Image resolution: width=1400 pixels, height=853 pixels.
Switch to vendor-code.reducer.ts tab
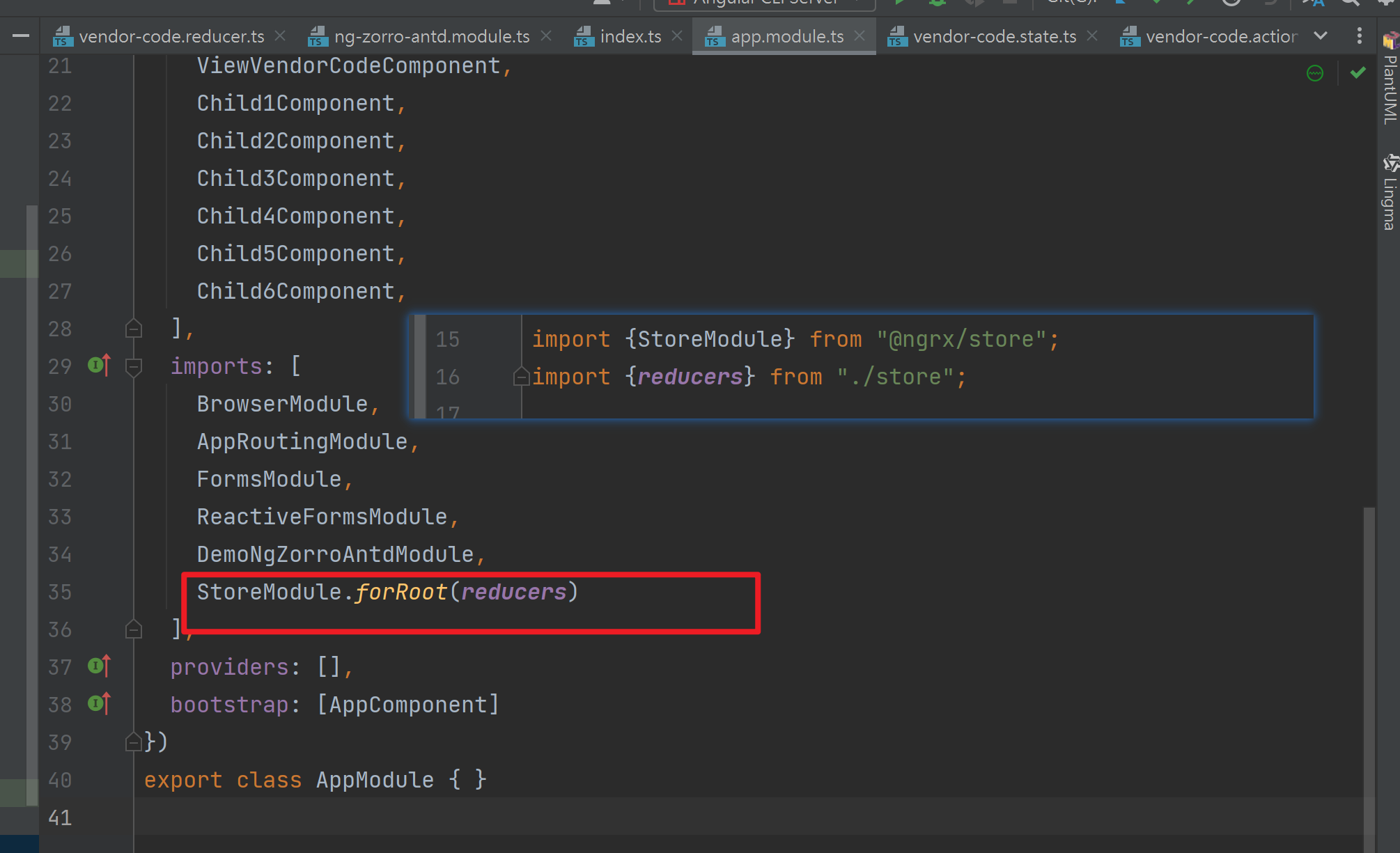[171, 36]
